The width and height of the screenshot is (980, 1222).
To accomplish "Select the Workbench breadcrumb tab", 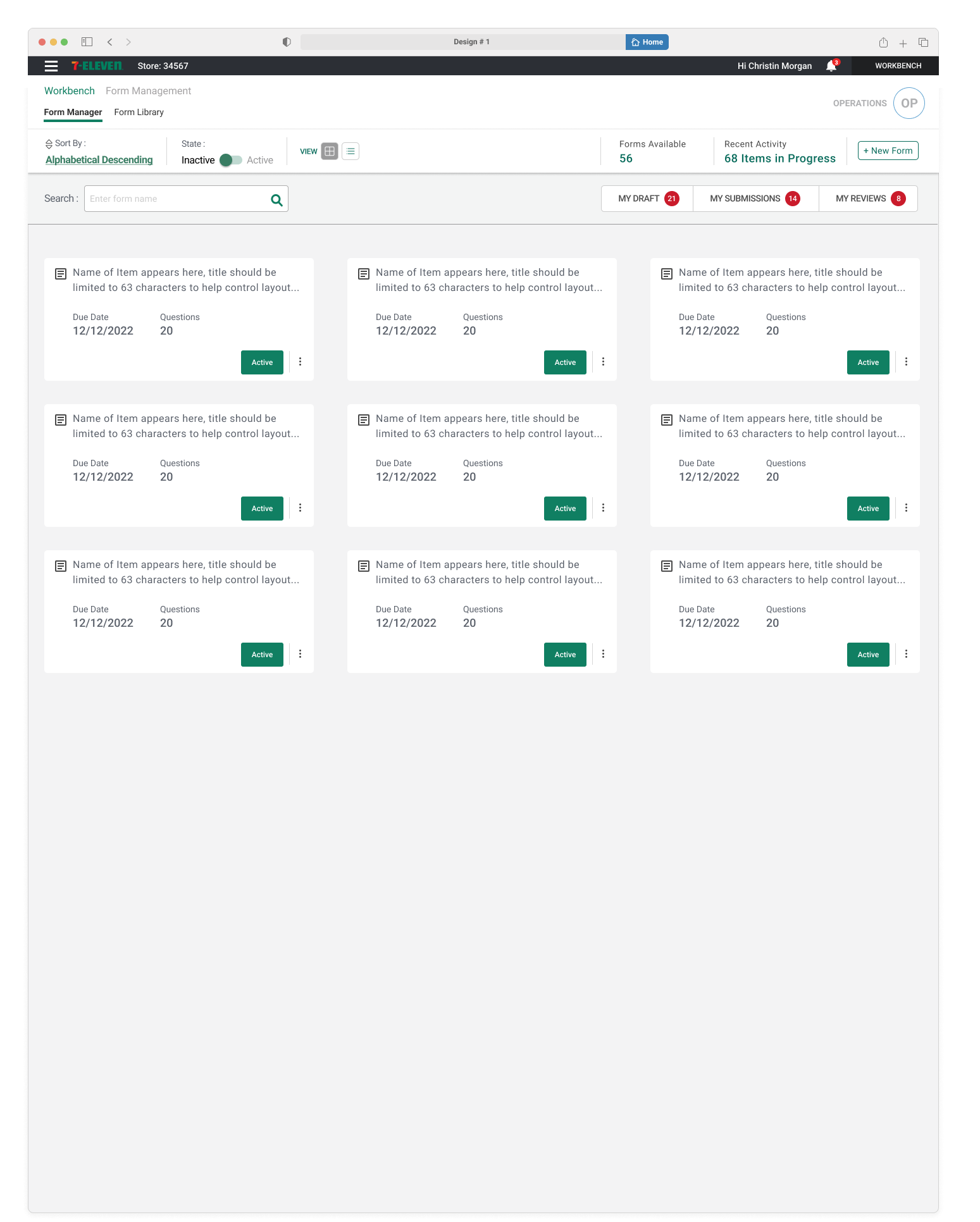I will click(70, 91).
